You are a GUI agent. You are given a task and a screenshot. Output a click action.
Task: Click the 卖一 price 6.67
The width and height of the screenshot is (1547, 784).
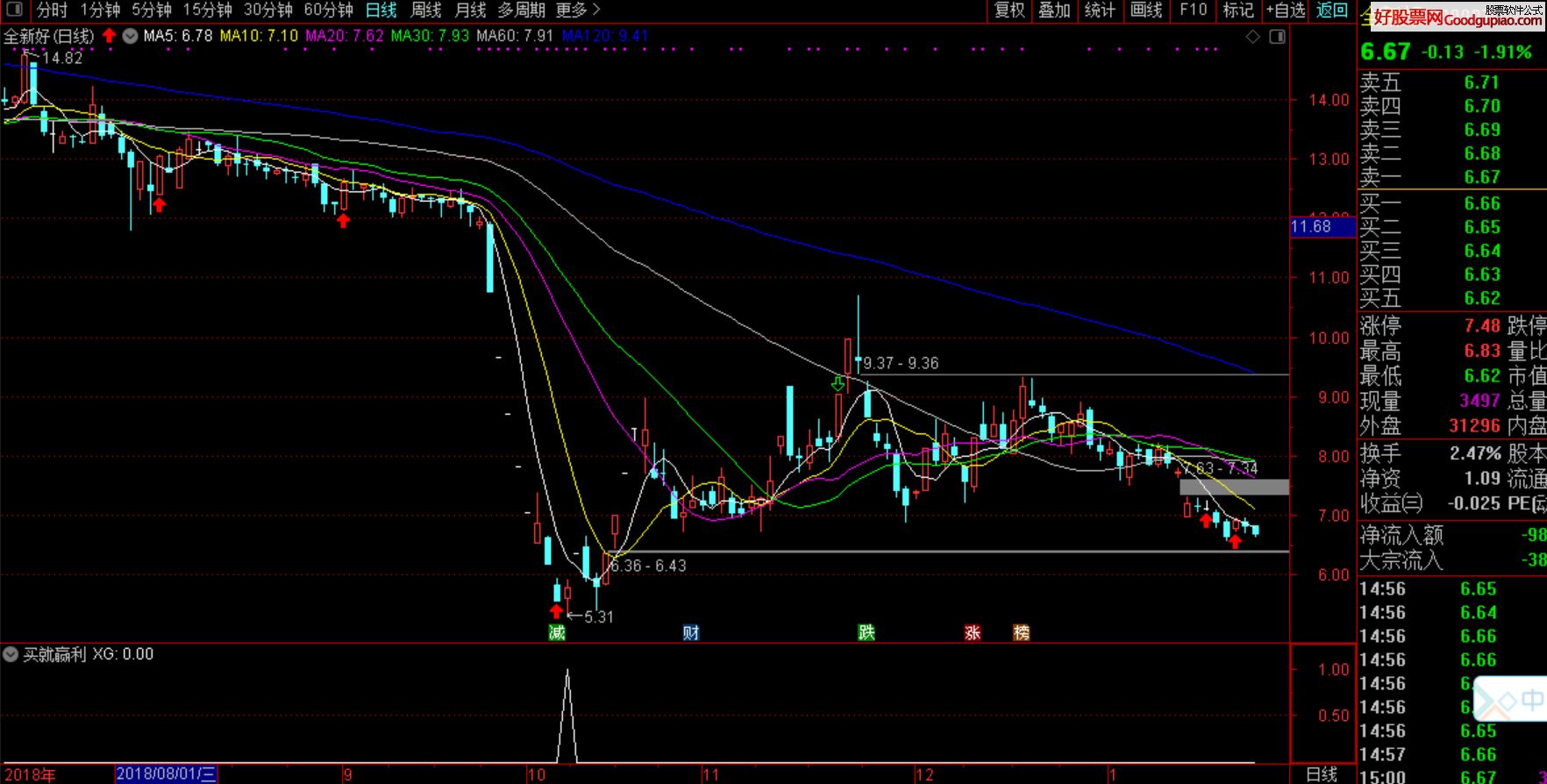(x=1482, y=177)
